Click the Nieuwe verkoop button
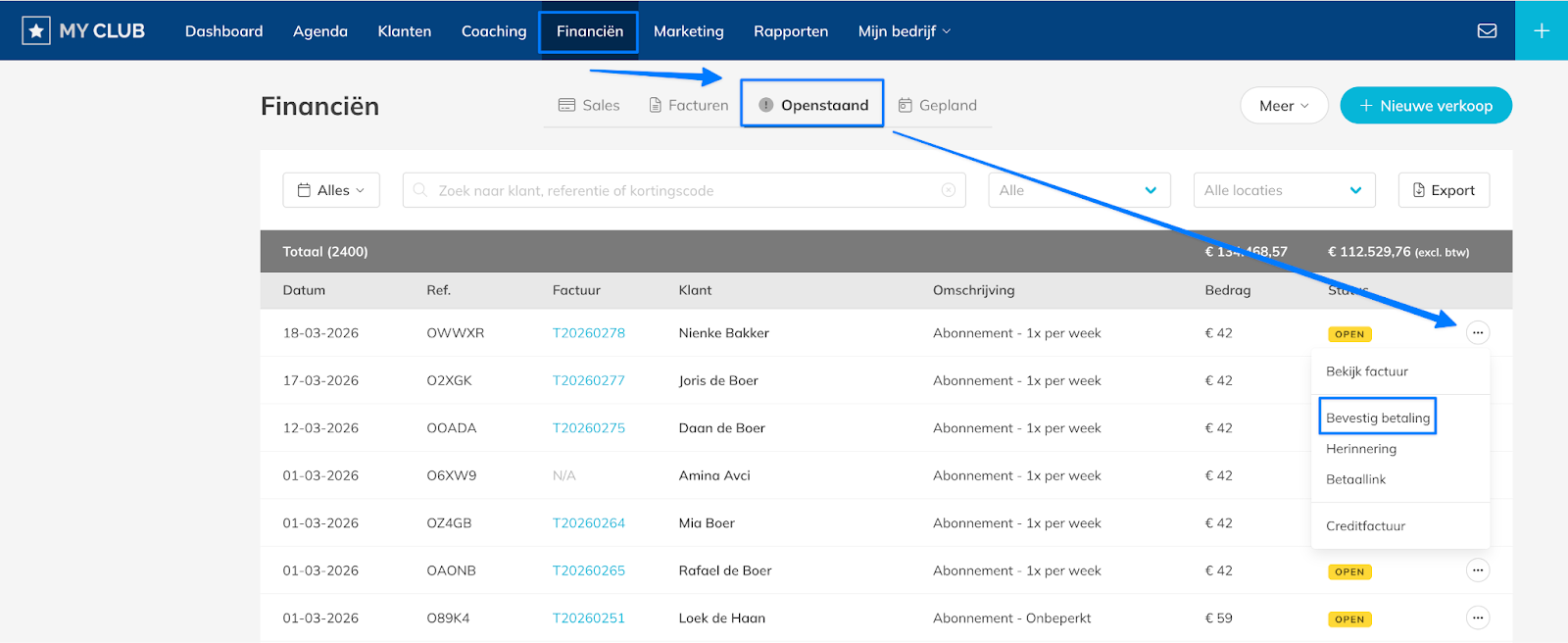Screen dimensions: 1568x643 point(1425,106)
